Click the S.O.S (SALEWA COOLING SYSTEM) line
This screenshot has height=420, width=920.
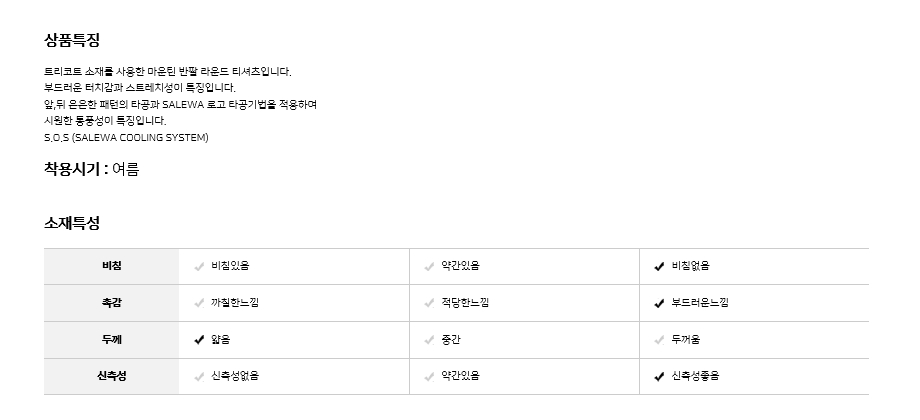click(126, 137)
